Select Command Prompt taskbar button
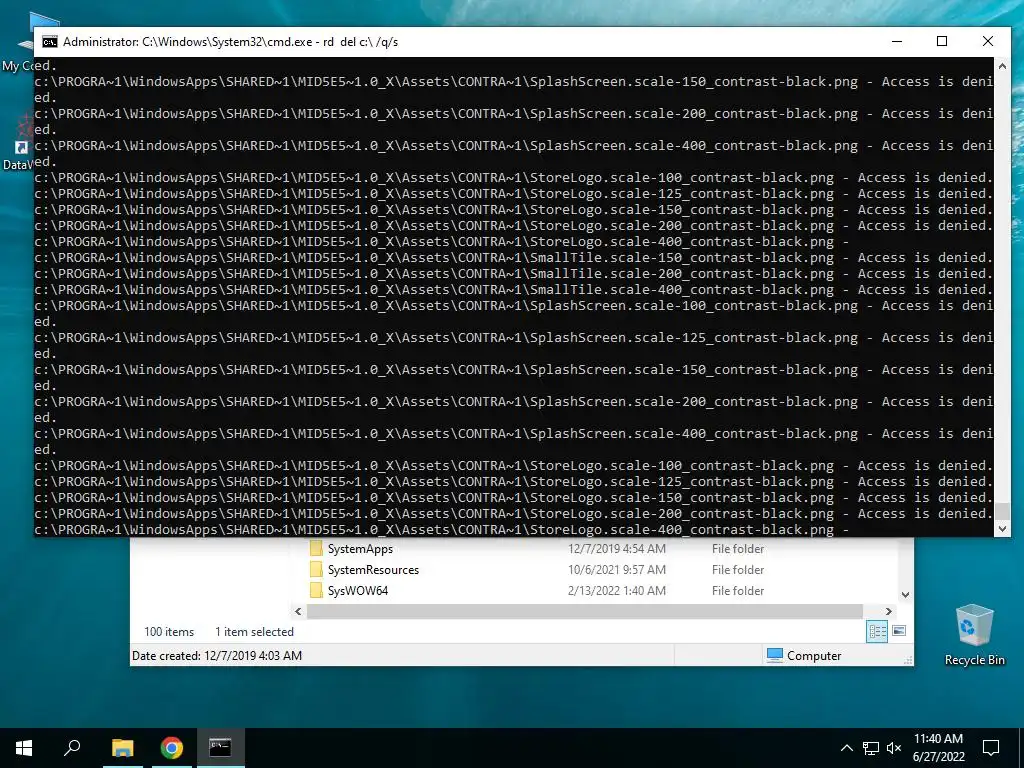The image size is (1024, 768). (220, 748)
